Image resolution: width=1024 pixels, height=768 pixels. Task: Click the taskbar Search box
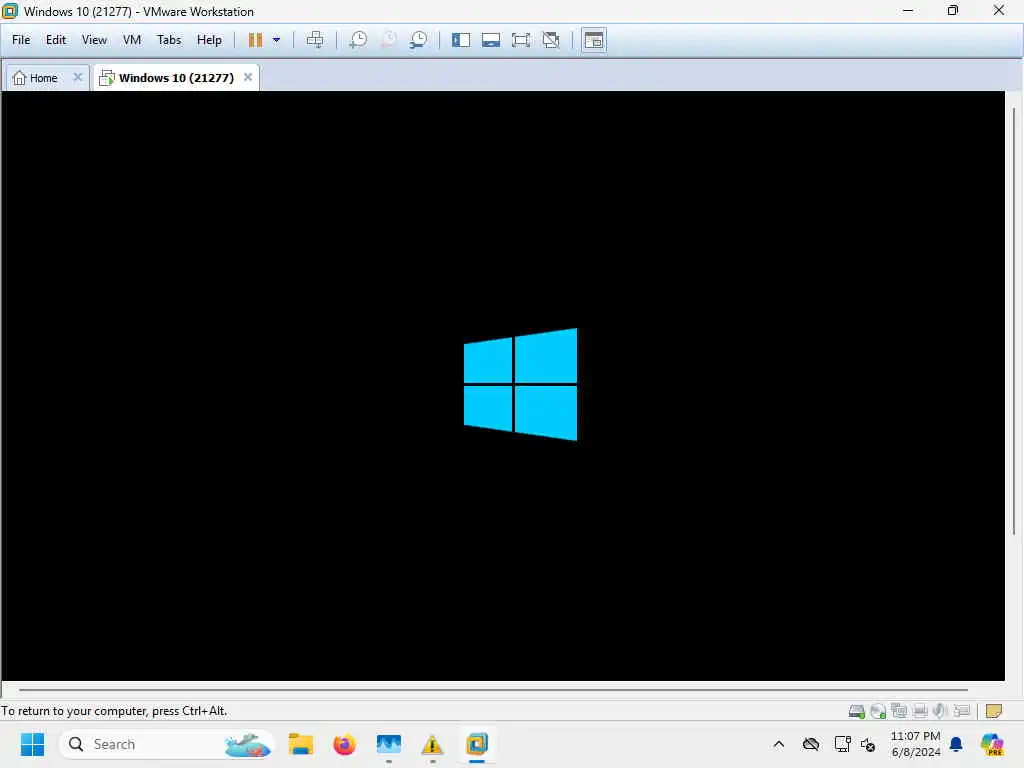coord(167,744)
